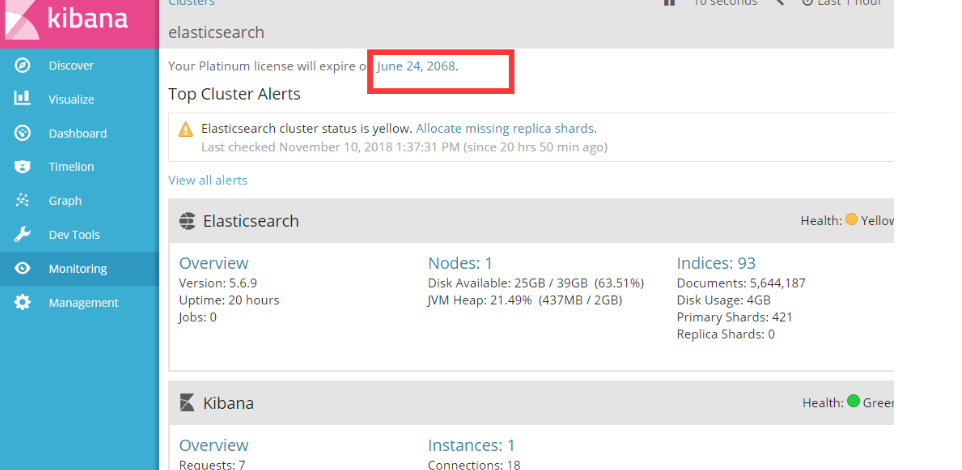Open the Elasticsearch Nodes: 1 link
Viewport: 962px width, 470px height.
tap(460, 263)
